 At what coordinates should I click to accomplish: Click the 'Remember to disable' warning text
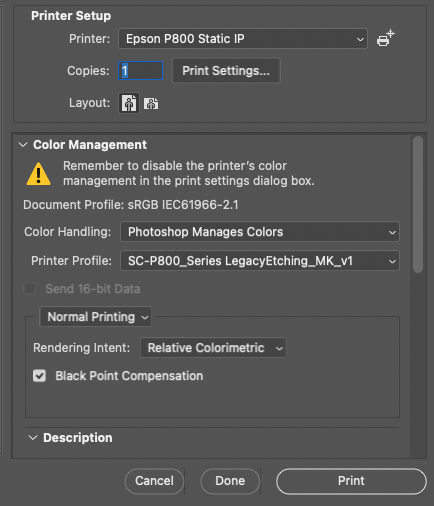point(189,173)
